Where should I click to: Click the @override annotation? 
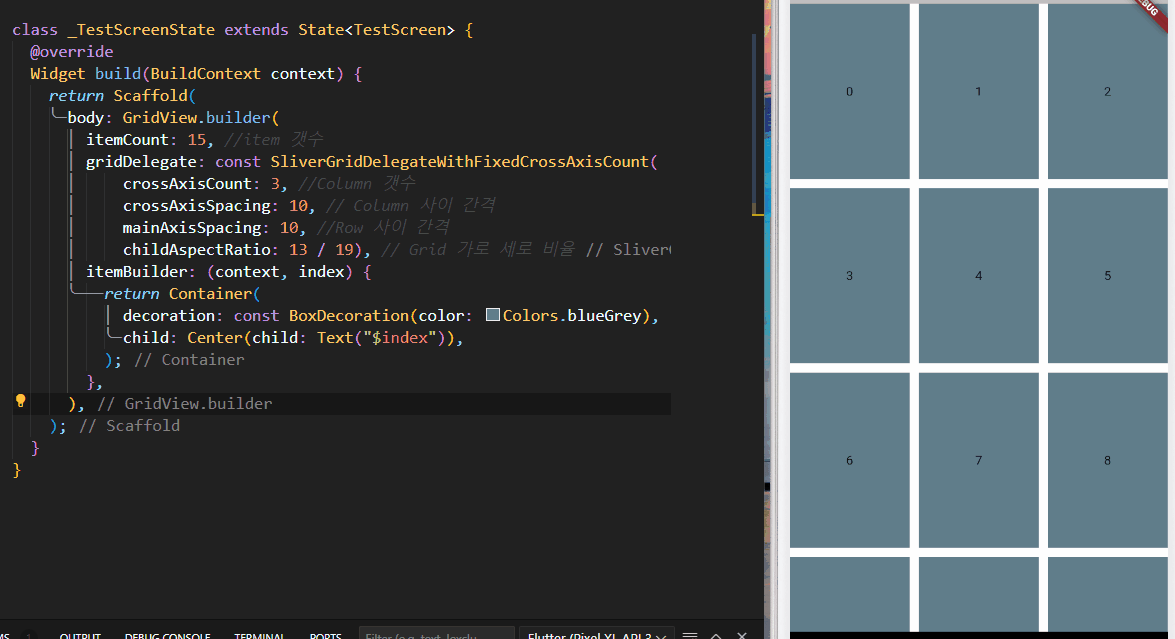point(71,52)
